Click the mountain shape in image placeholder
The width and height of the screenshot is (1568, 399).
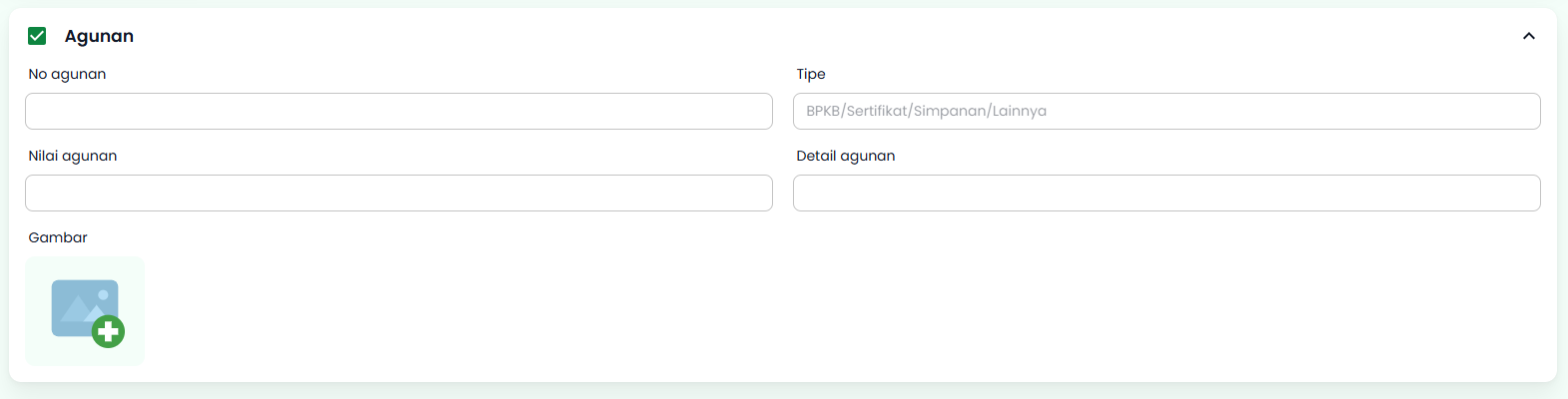tap(76, 311)
